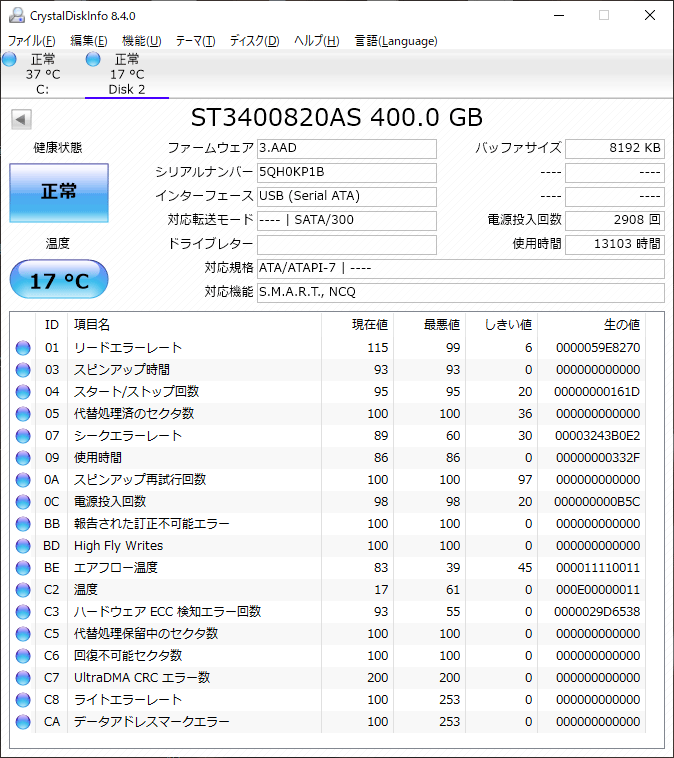Click raw value 0000029D6538
674x758 pixels.
[598, 612]
